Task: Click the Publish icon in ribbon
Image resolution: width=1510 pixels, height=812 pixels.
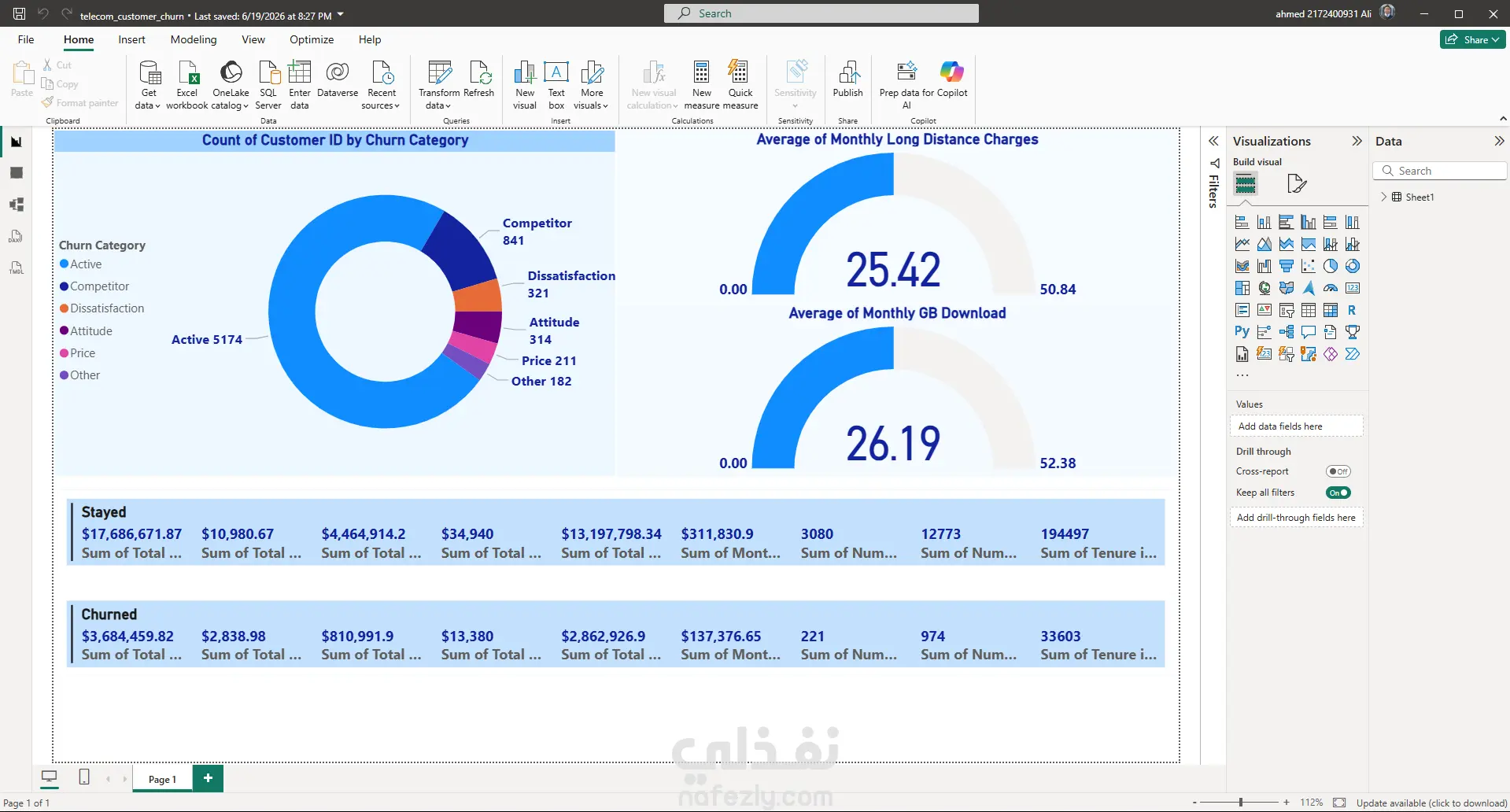Action: [847, 79]
